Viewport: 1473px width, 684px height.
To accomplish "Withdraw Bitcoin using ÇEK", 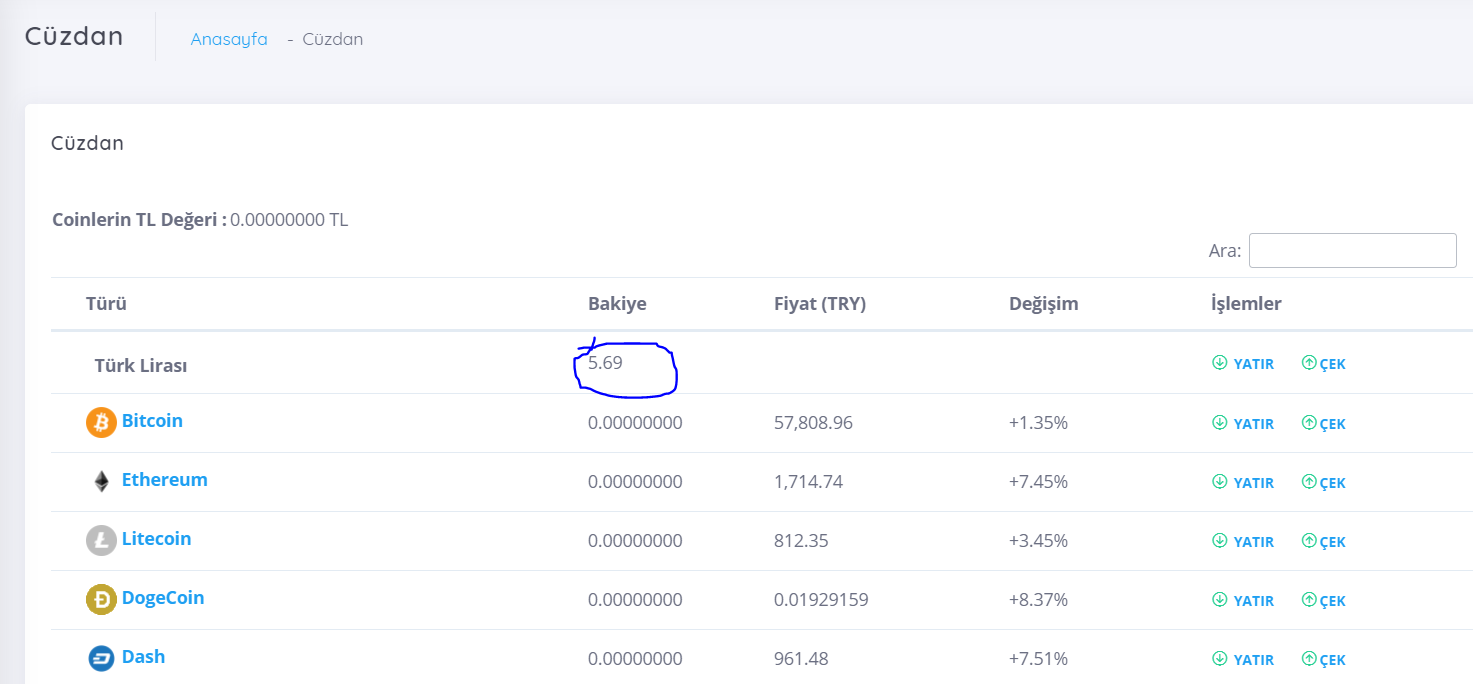I will click(x=1324, y=424).
